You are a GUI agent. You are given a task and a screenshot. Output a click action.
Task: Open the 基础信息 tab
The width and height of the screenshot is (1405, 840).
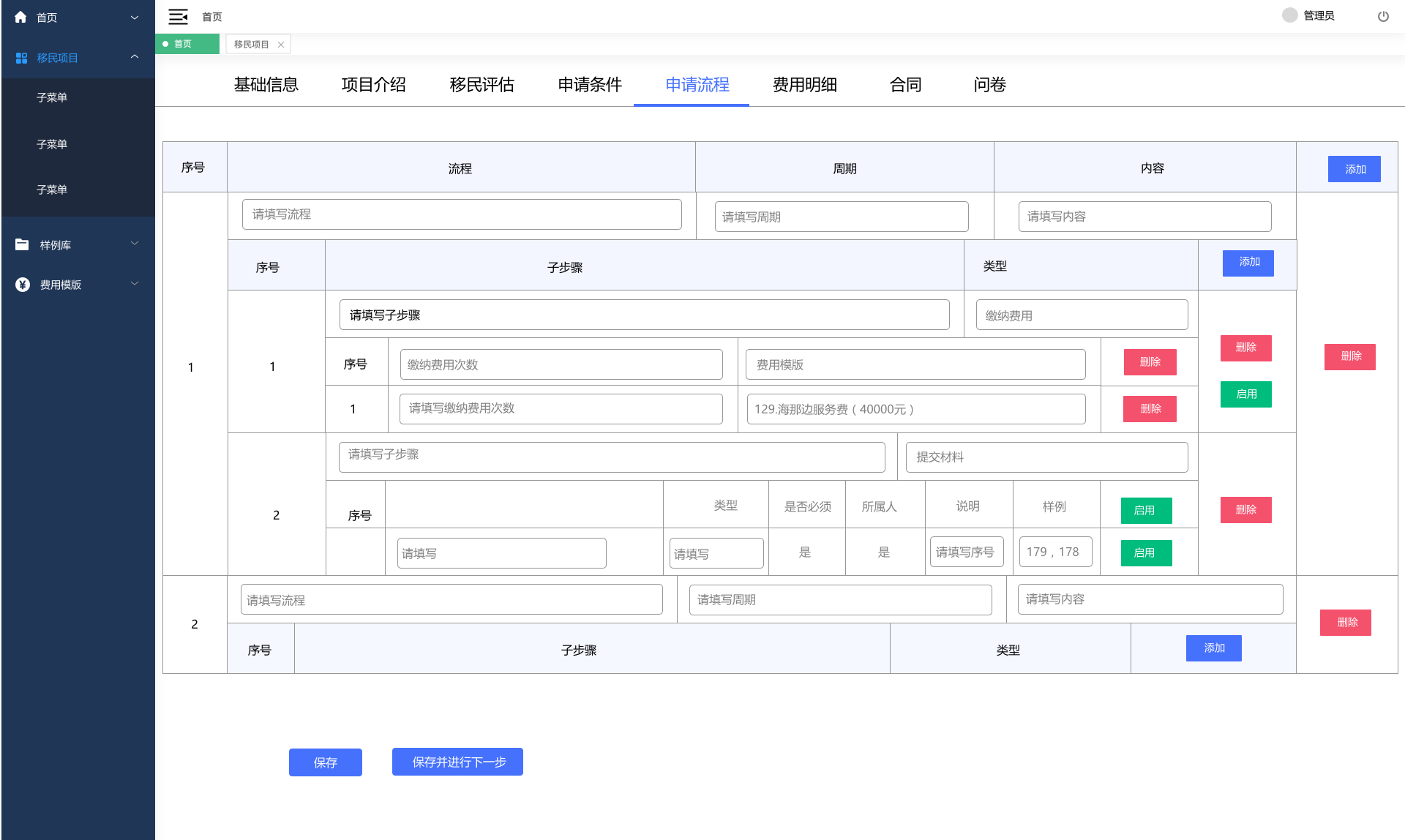[266, 85]
